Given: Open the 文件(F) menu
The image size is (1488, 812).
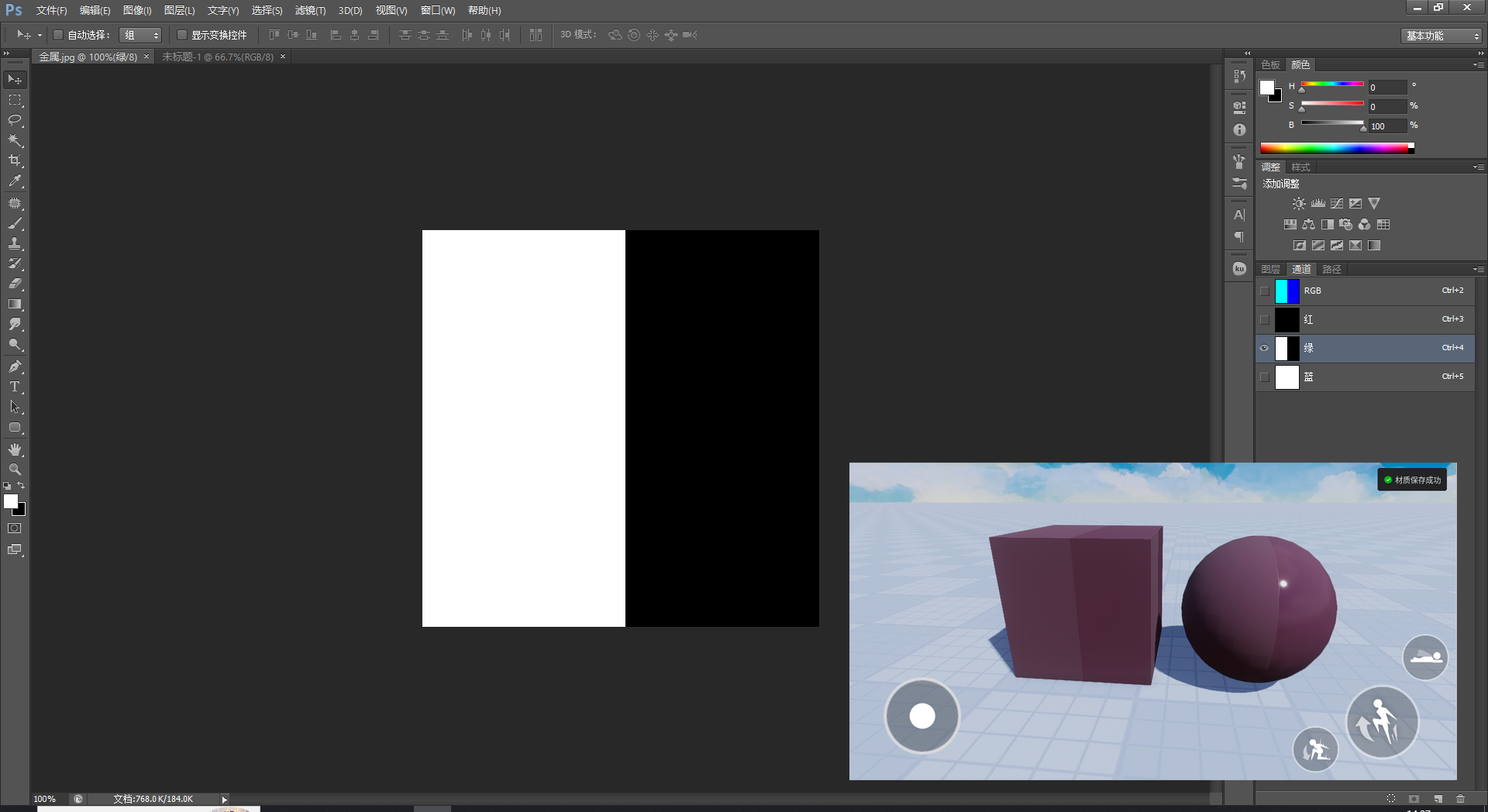Looking at the screenshot, I should (x=51, y=11).
